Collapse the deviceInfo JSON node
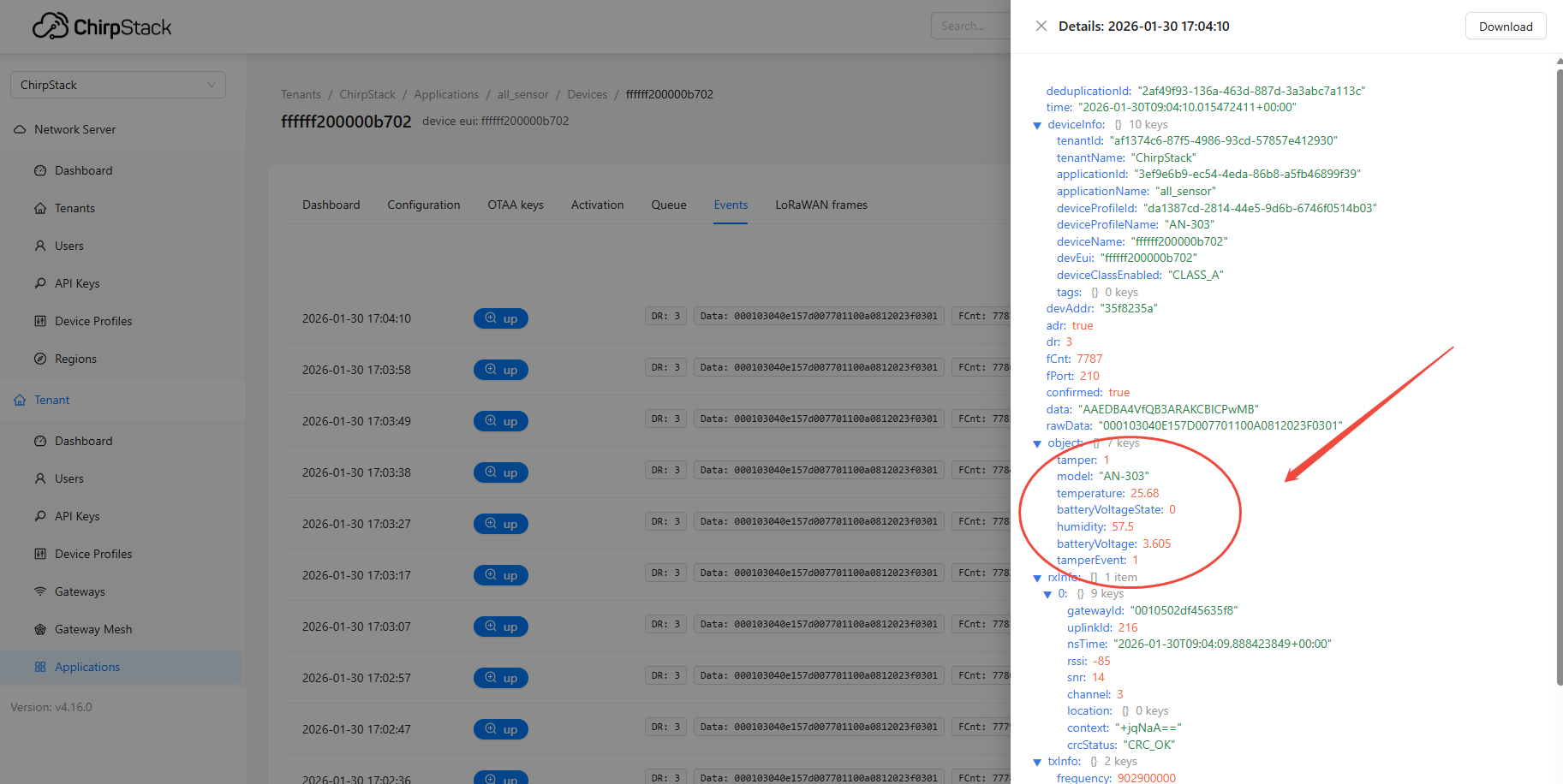 (1037, 125)
